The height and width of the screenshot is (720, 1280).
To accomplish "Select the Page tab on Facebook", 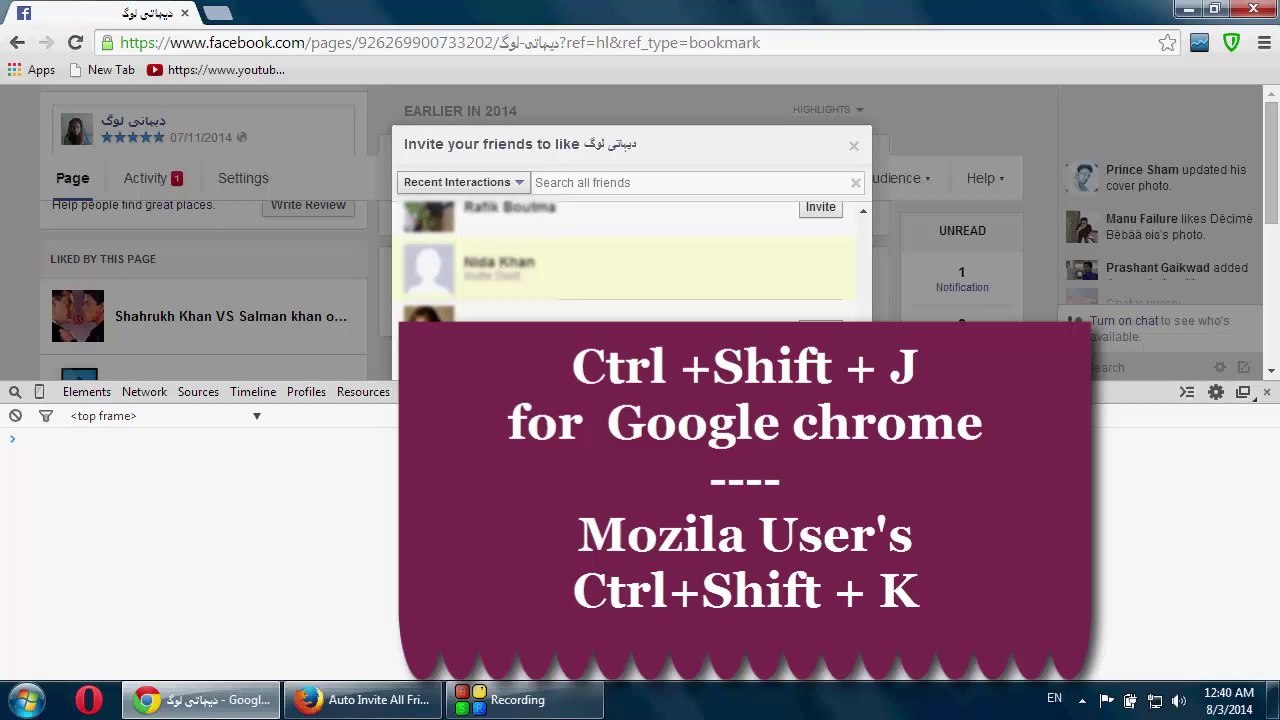I will tap(72, 178).
